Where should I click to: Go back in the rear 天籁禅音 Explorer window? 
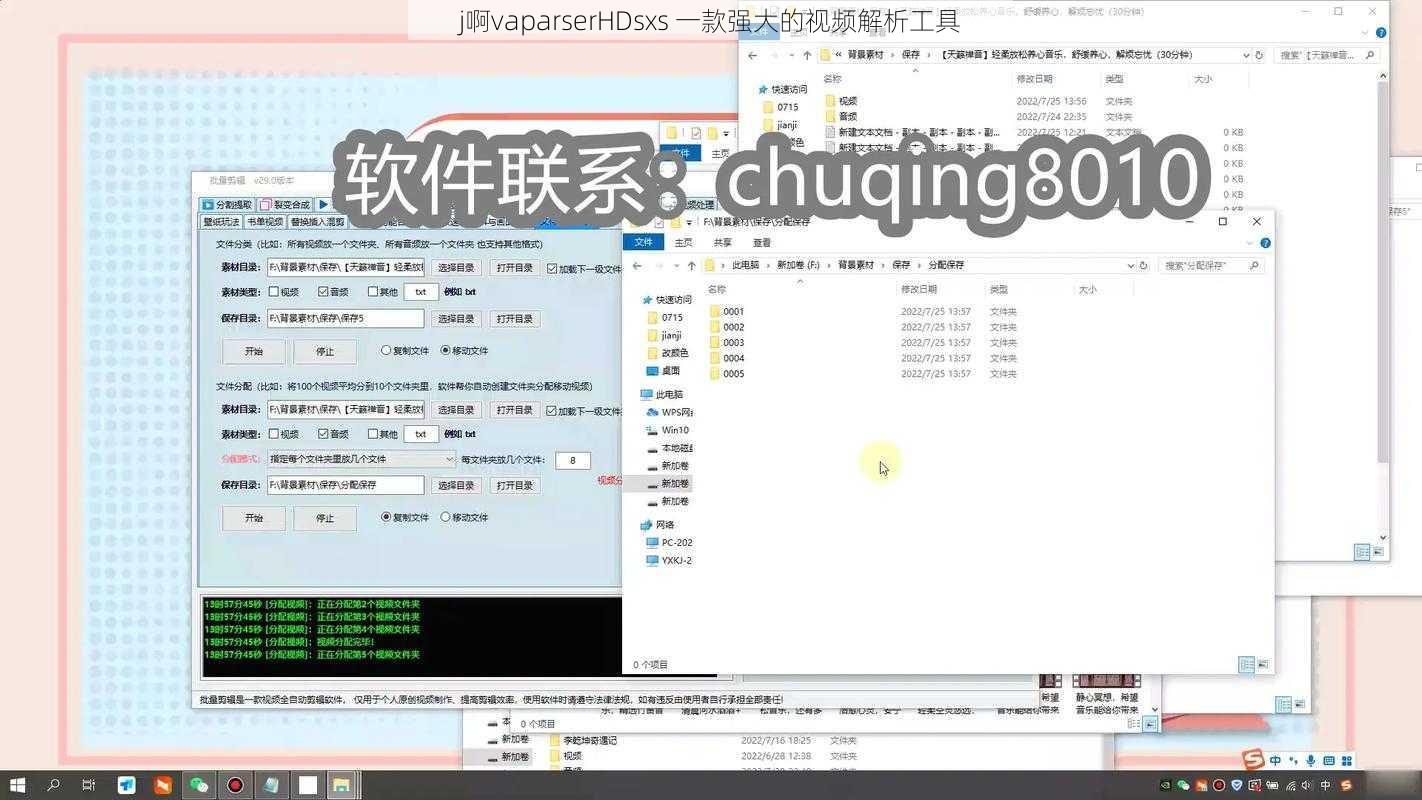[753, 55]
